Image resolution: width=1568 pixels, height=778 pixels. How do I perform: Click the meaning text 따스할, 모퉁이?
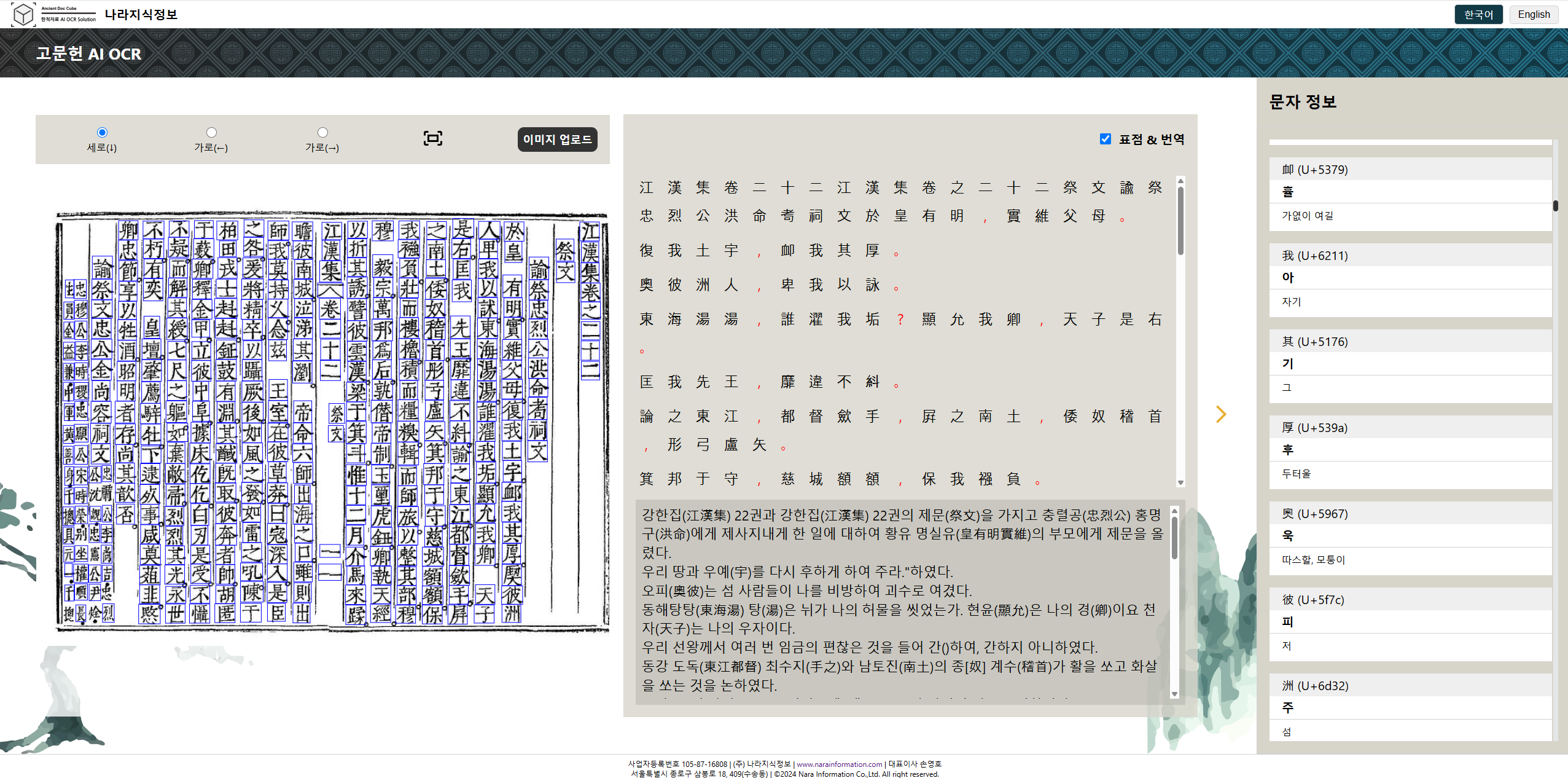click(x=1313, y=560)
